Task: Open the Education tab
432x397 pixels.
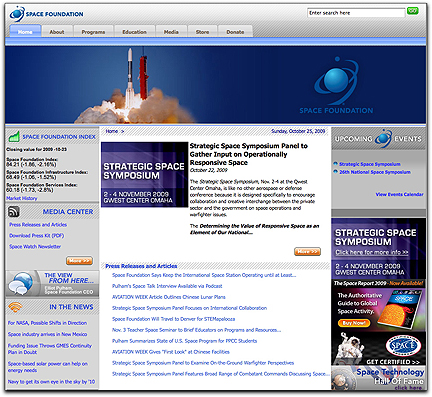Action: pos(134,32)
